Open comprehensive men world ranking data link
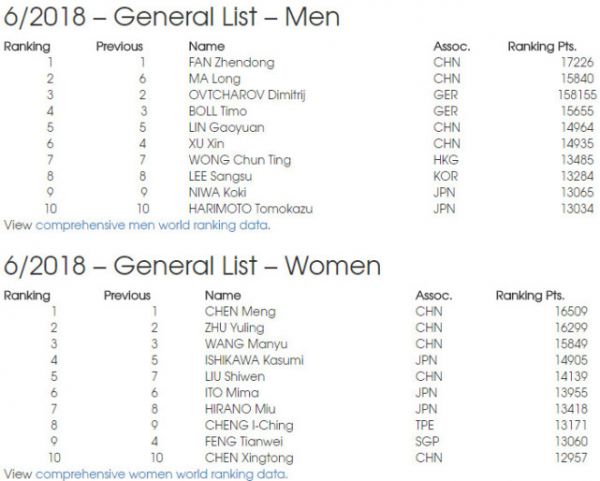This screenshot has height=481, width=600. 153,225
